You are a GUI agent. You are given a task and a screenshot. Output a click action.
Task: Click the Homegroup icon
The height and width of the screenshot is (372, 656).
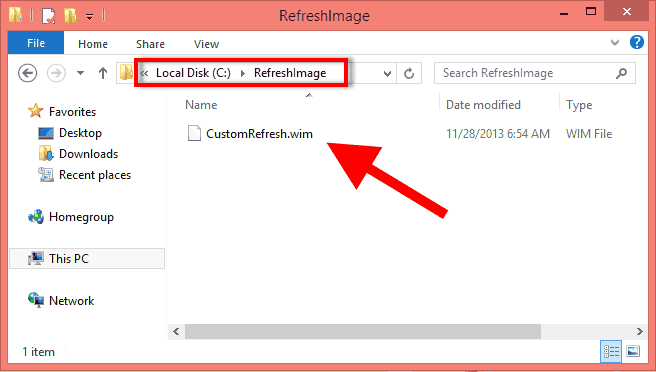(36, 217)
